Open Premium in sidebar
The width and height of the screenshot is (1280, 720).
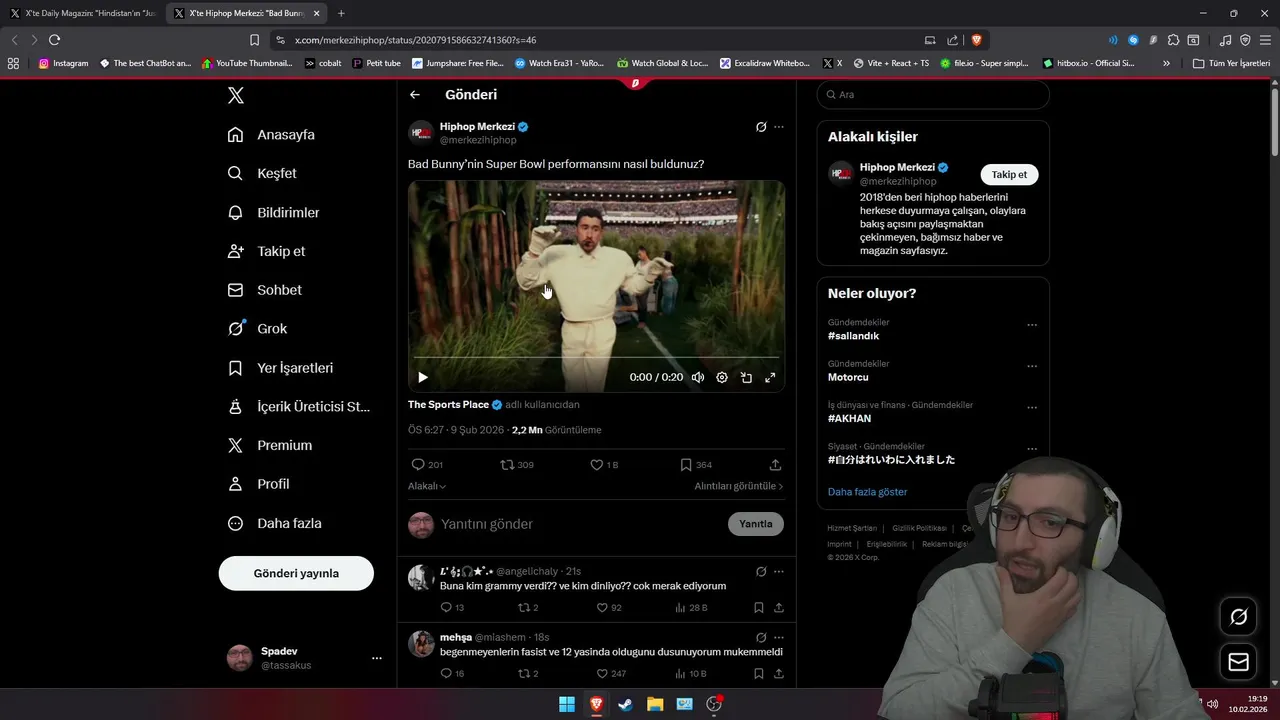(x=270, y=446)
